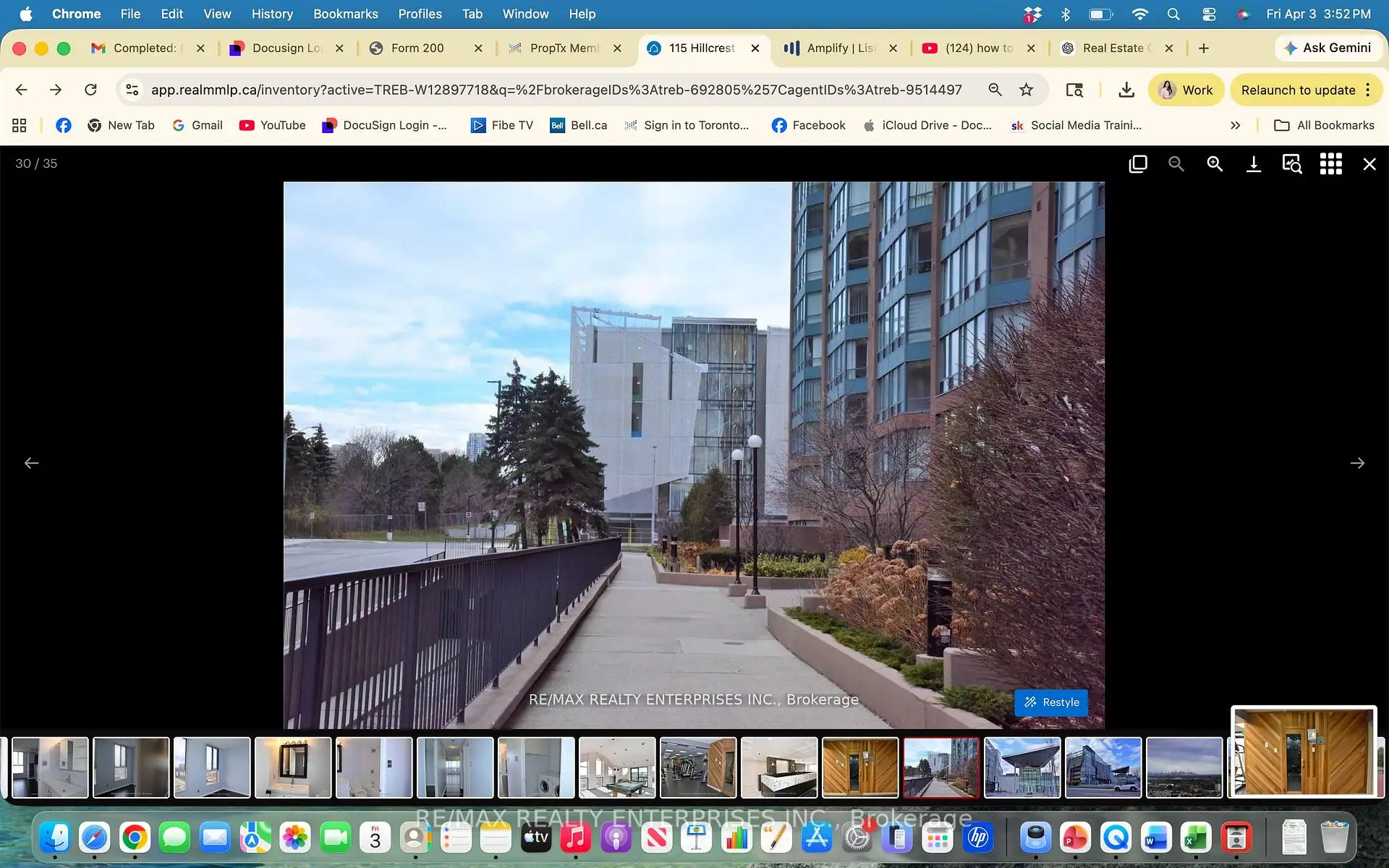Click the address bar URL field

tap(556, 90)
